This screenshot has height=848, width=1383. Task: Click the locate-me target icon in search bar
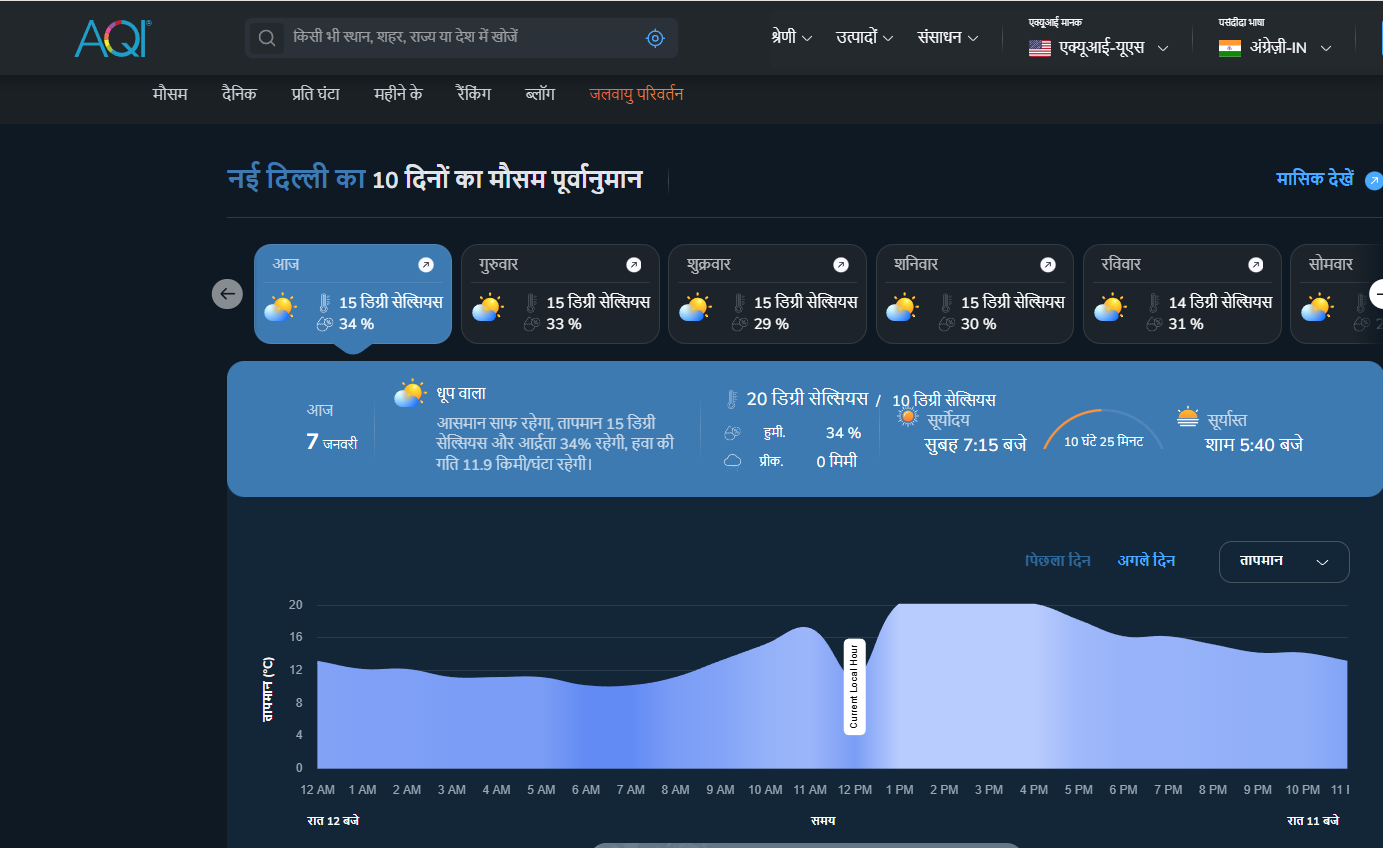pos(655,38)
